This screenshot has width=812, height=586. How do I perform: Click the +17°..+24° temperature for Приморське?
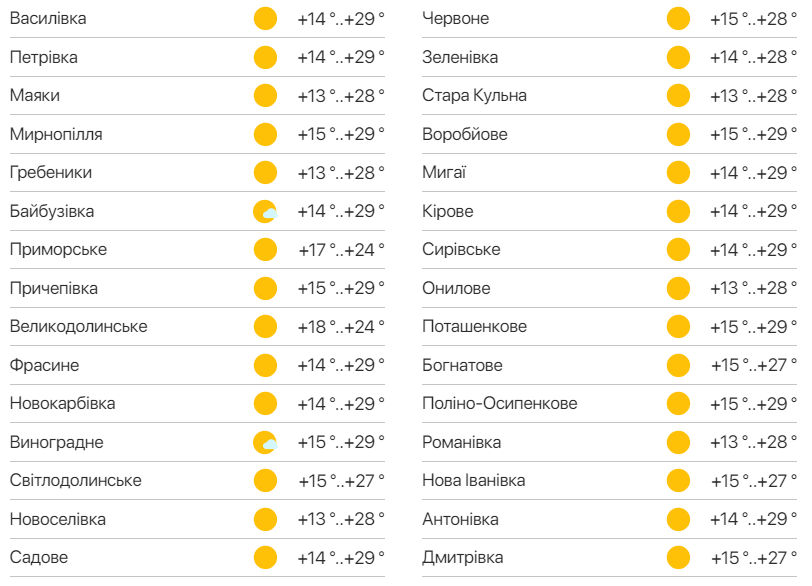(x=340, y=250)
